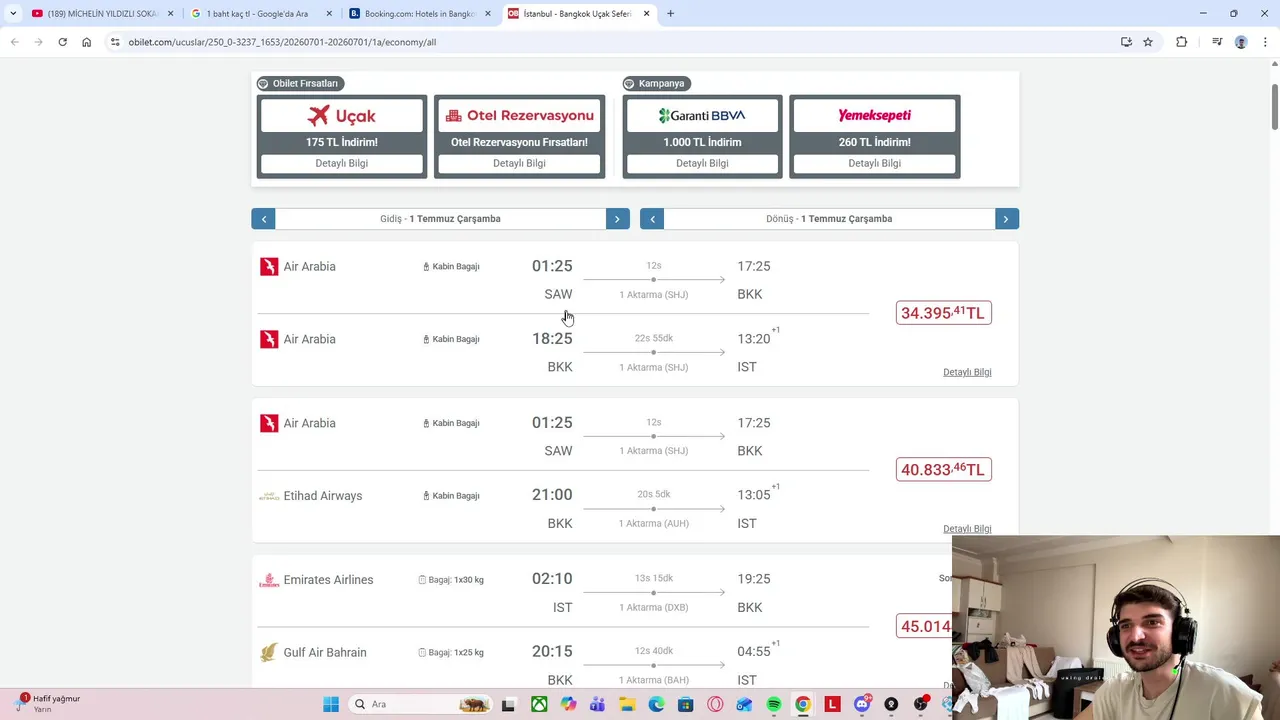1280x720 pixels.
Task: Open Microsoft Teams from taskbar
Action: (597, 704)
